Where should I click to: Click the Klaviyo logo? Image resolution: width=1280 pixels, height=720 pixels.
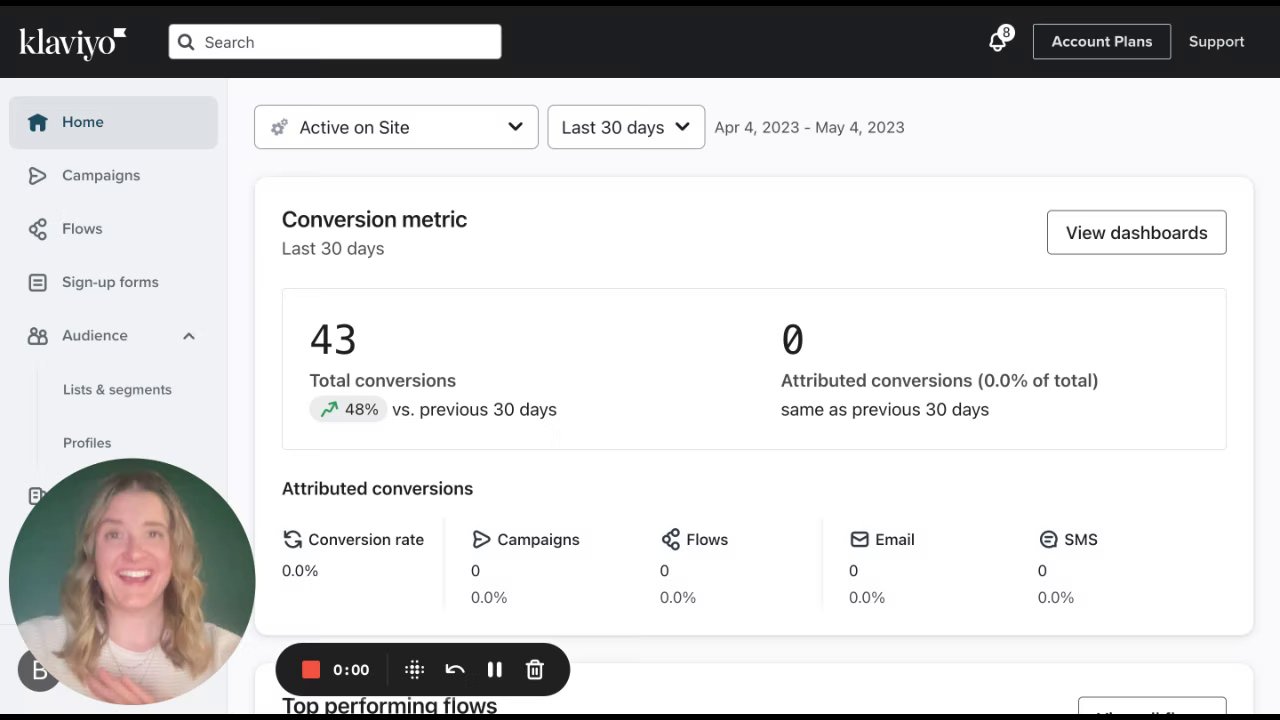72,42
